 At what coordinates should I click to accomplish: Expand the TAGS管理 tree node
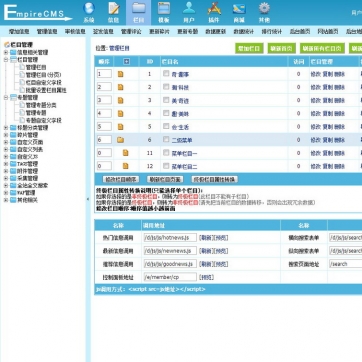6,164
